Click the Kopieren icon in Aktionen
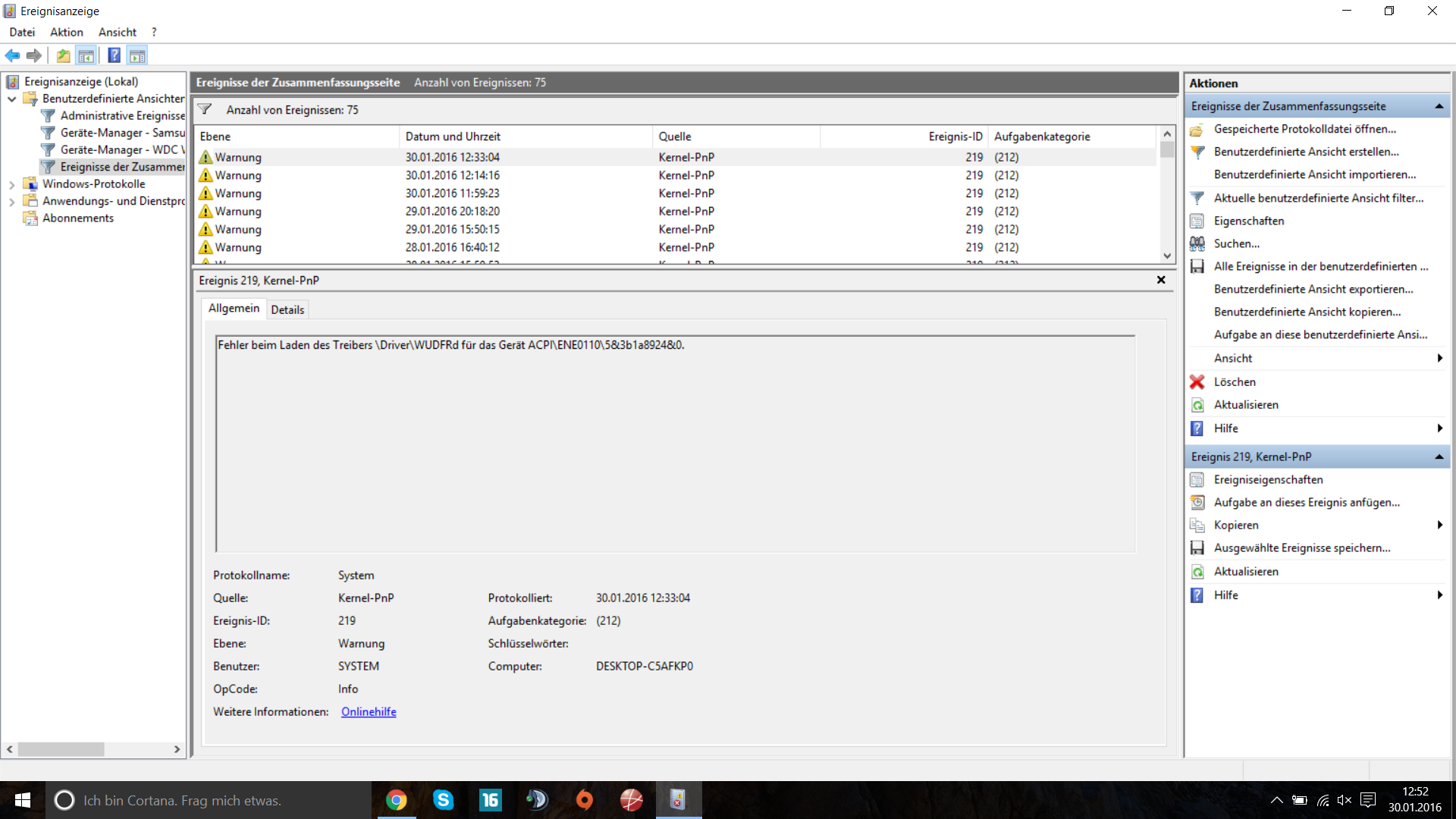This screenshot has height=819, width=1456. pos(1197,525)
